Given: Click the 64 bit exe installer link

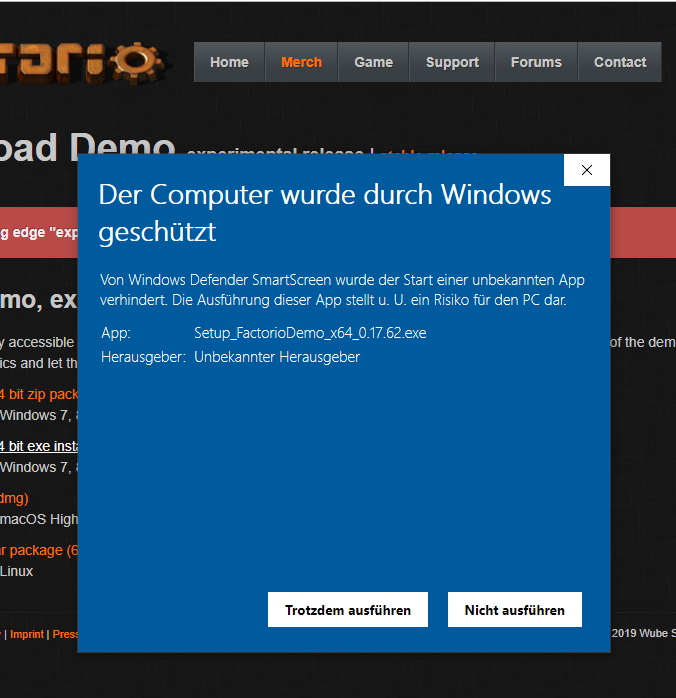Looking at the screenshot, I should click(40, 446).
